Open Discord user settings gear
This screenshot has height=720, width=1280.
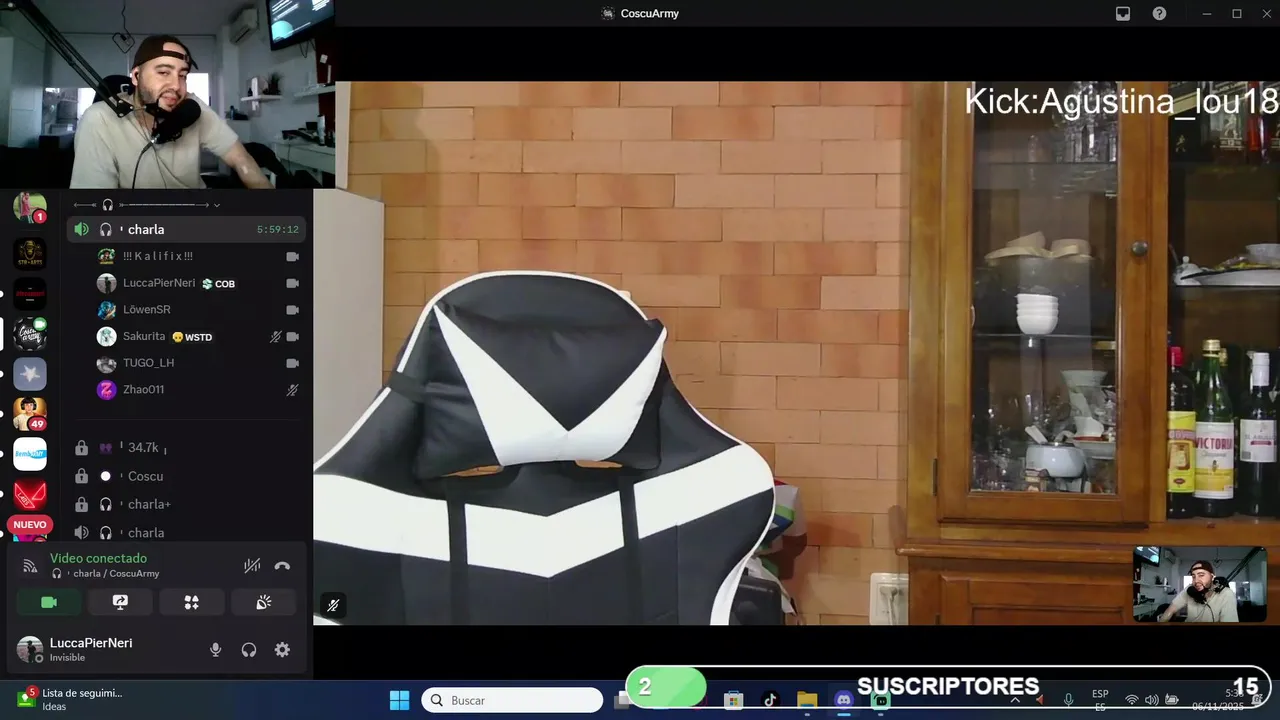point(282,650)
